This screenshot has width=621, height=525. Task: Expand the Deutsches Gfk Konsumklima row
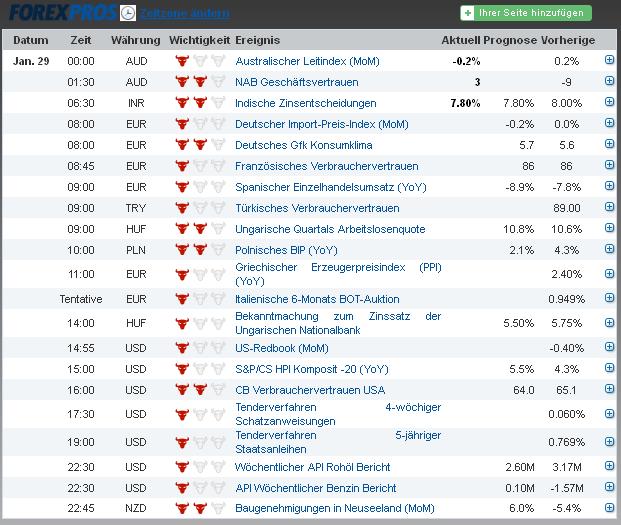coord(609,145)
